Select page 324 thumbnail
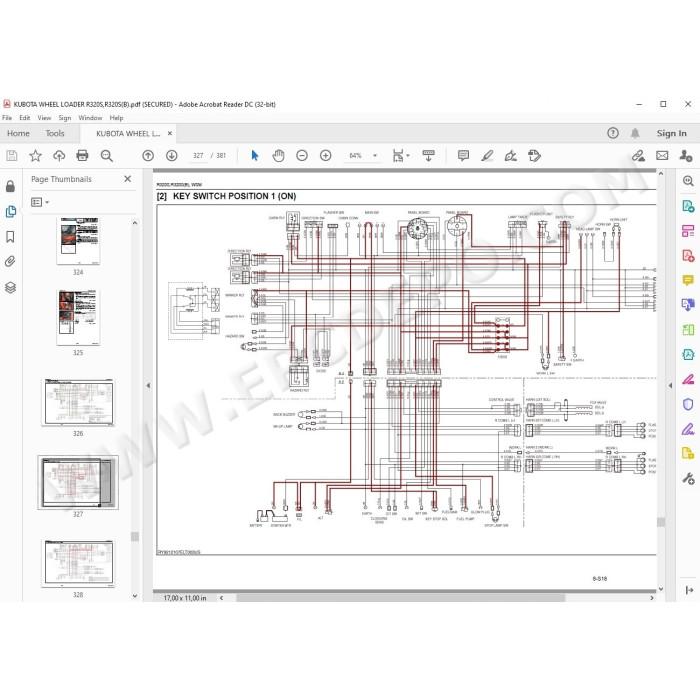 pos(79,241)
